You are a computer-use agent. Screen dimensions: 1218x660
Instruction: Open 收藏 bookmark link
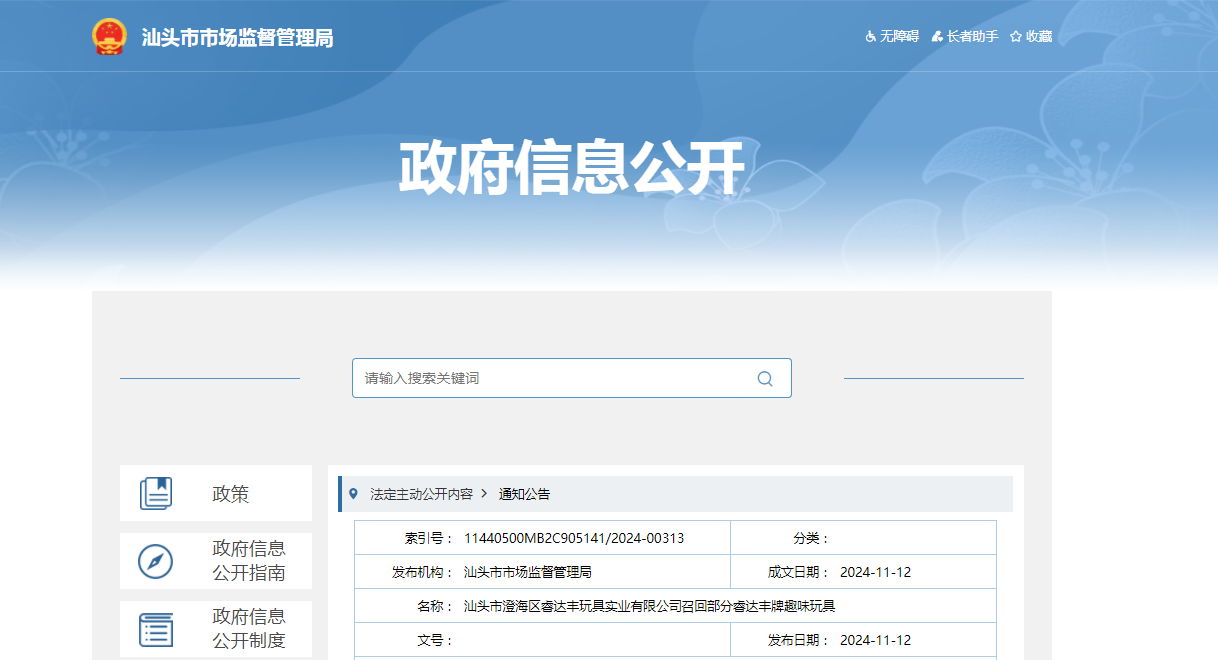point(1039,36)
